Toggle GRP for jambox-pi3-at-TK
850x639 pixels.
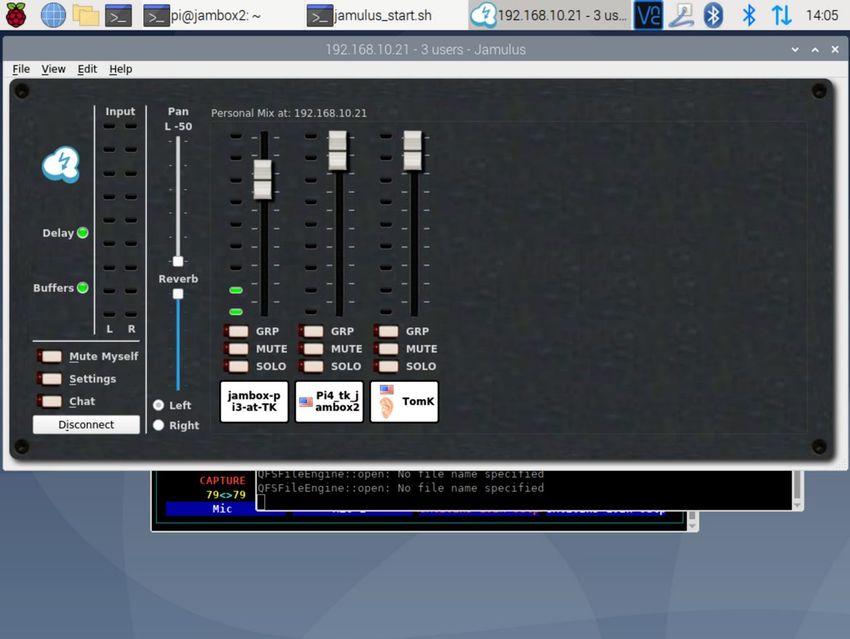pos(236,331)
